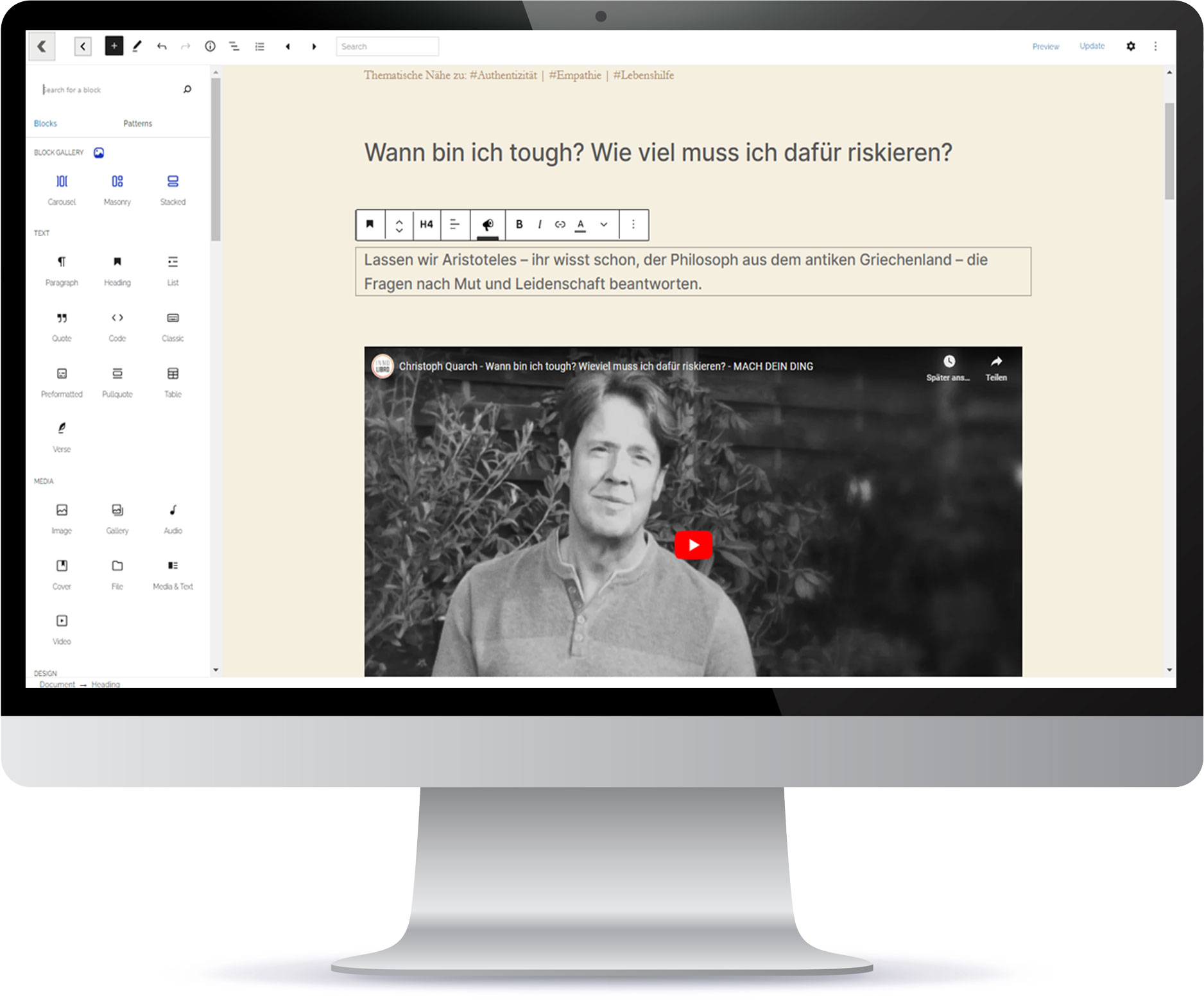Open the H4 heading level dropdown
The image size is (1204, 1000).
426,225
